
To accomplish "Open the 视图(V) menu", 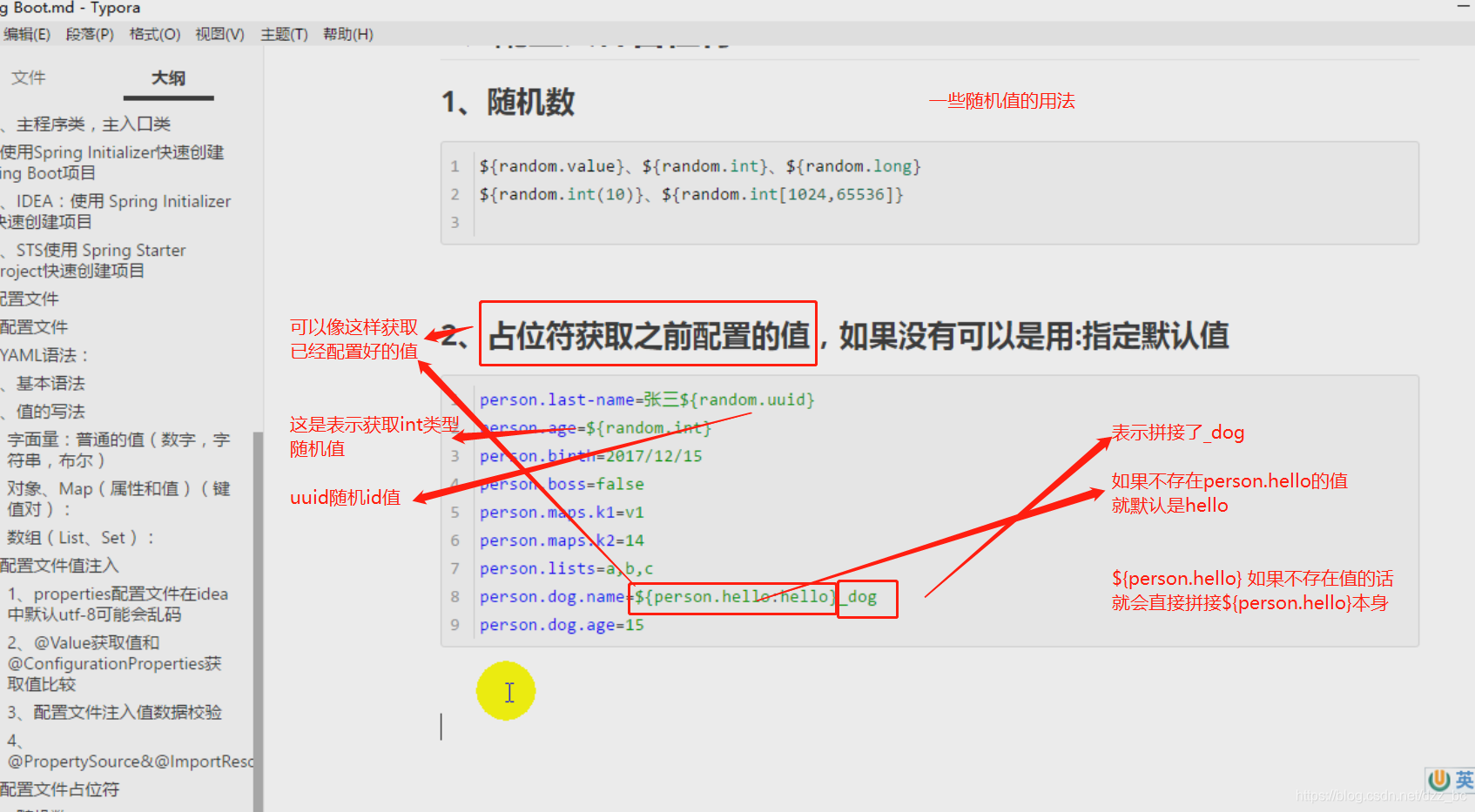I will (x=219, y=34).
